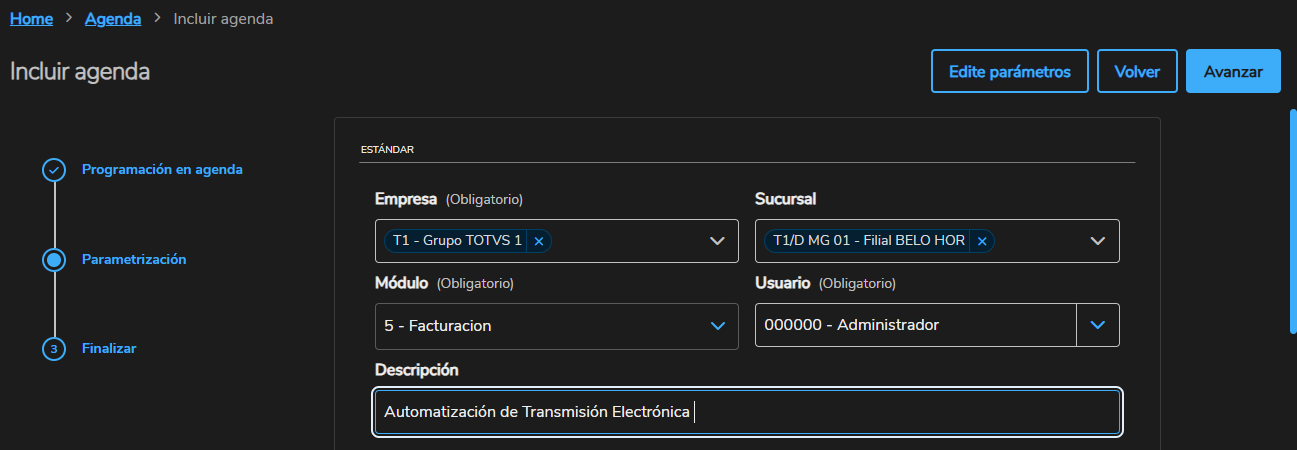
Task: Remove the T1 - Grupo TOTVS 1 tag
Action: tap(538, 241)
